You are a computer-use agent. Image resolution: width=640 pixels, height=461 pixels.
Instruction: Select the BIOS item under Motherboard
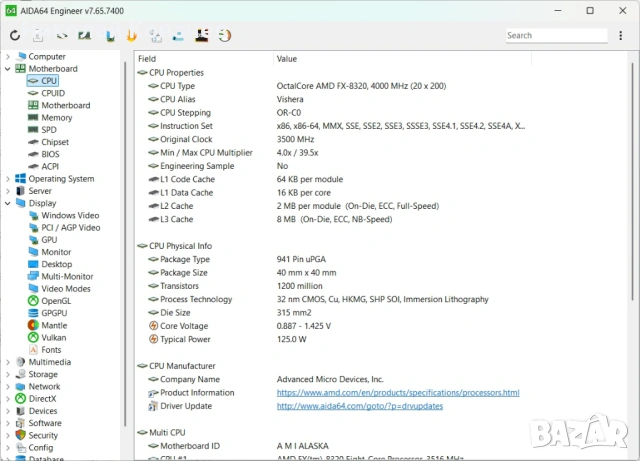(x=50, y=154)
